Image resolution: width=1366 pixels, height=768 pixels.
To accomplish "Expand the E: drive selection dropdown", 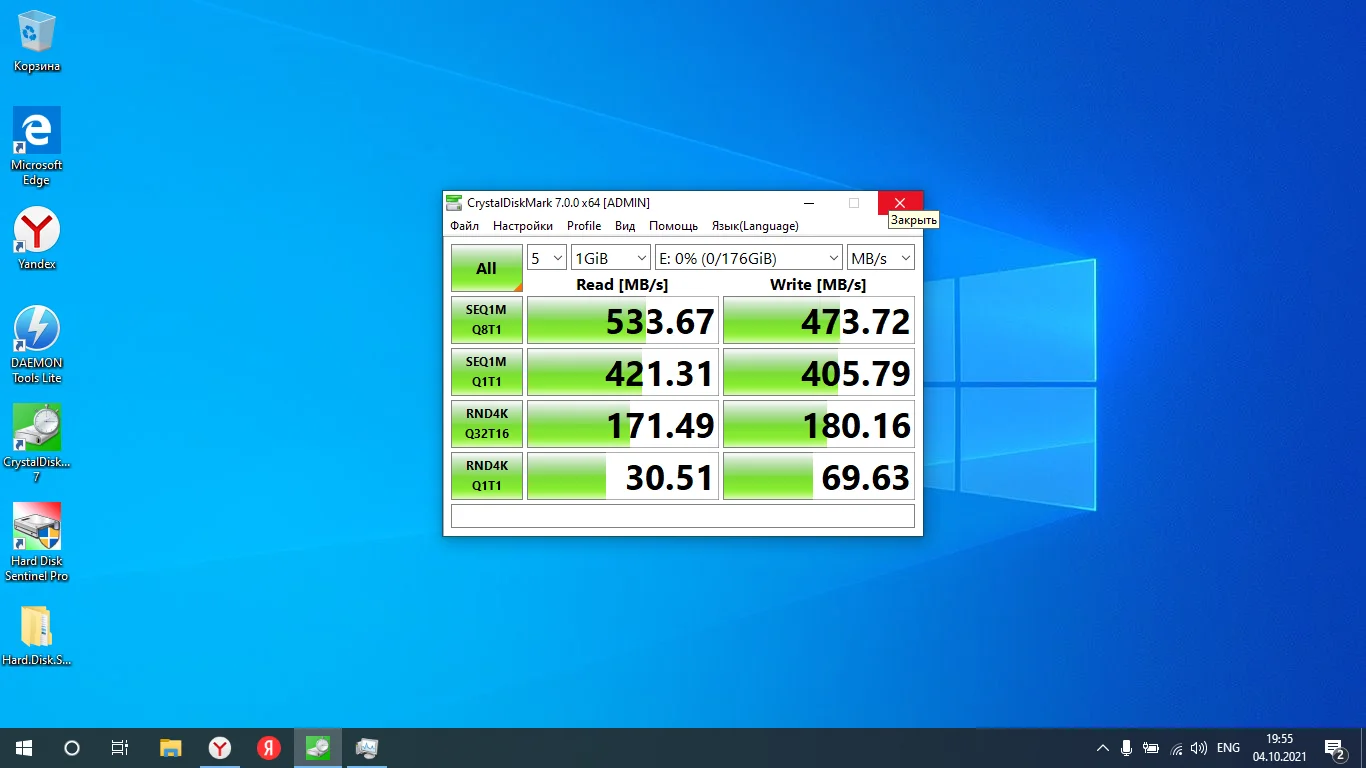I will (749, 258).
